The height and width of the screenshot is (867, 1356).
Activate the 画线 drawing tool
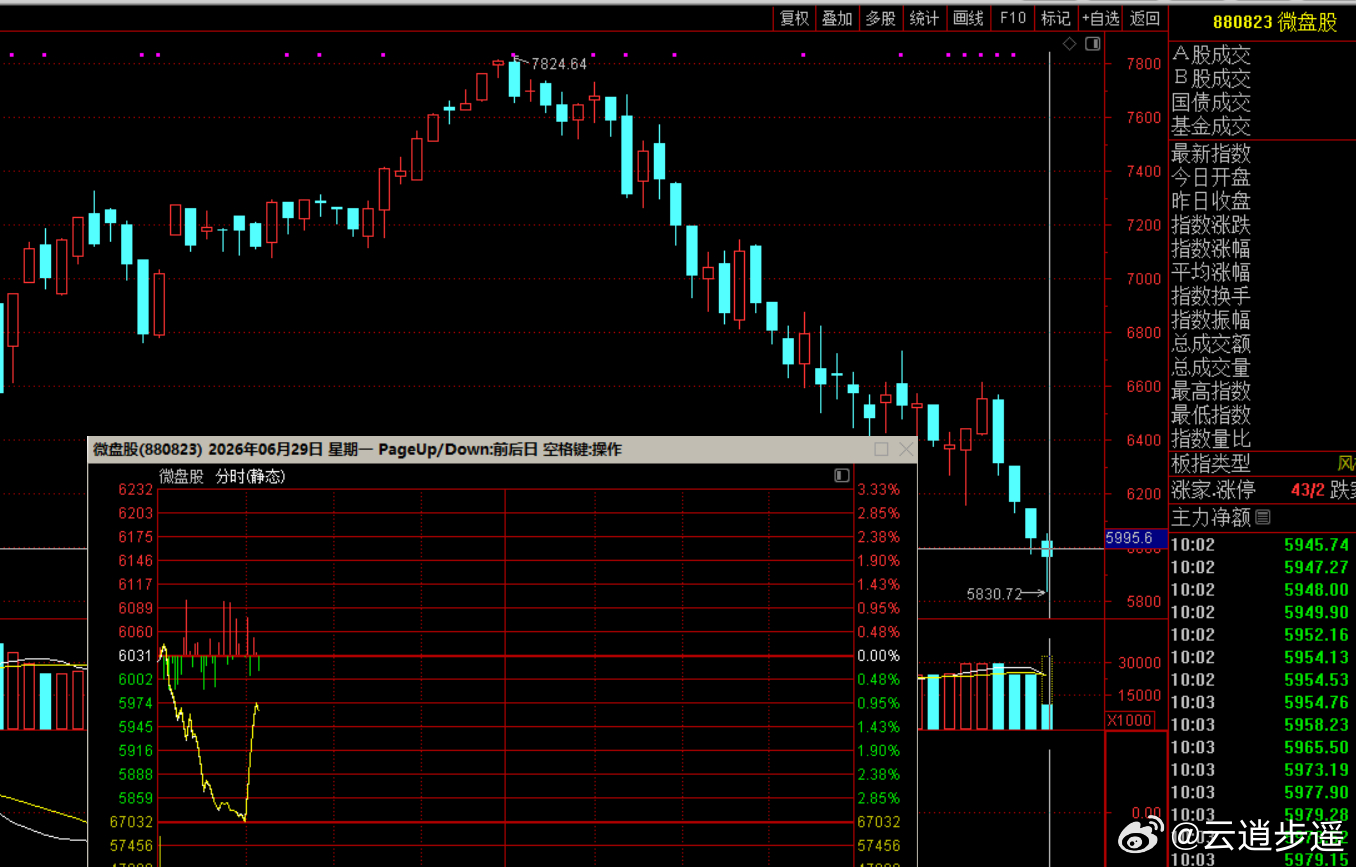point(969,18)
